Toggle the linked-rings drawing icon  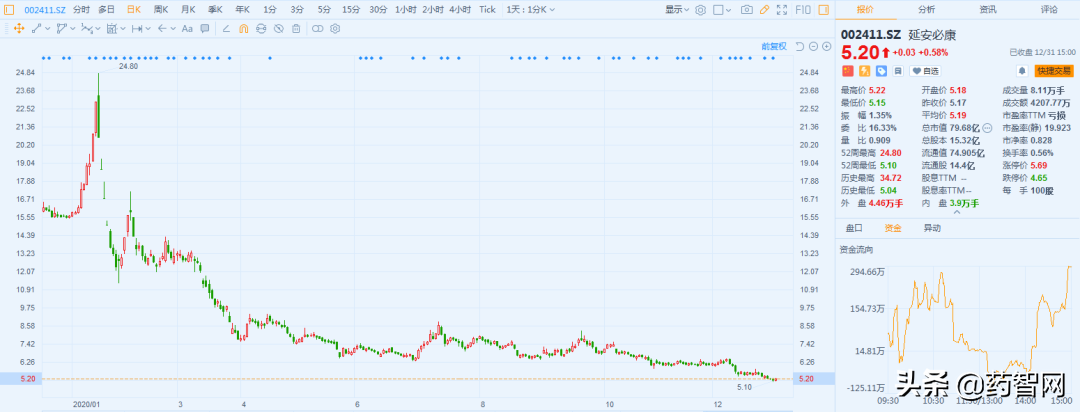tap(318, 28)
